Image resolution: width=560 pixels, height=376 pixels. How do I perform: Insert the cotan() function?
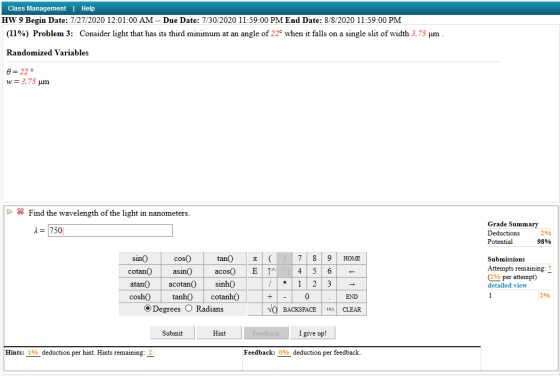[140, 271]
